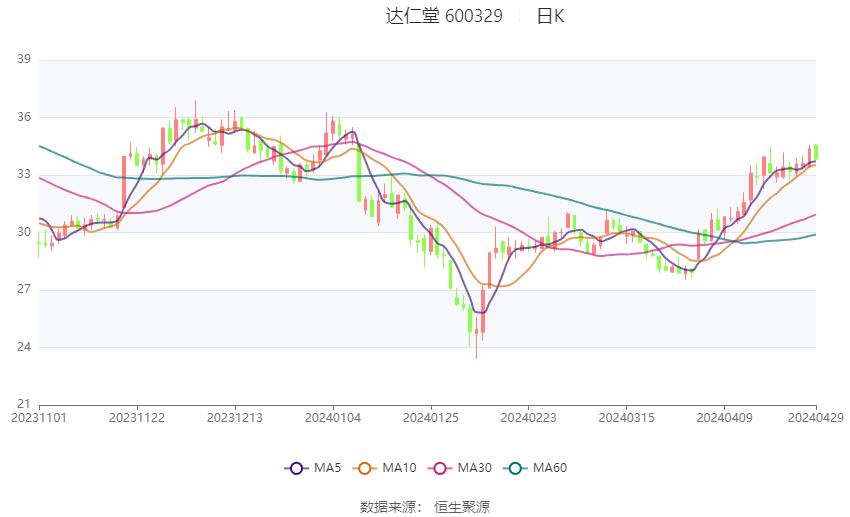Hide the MA5 line via its label
Image resolution: width=850 pixels, height=517 pixels.
click(327, 468)
